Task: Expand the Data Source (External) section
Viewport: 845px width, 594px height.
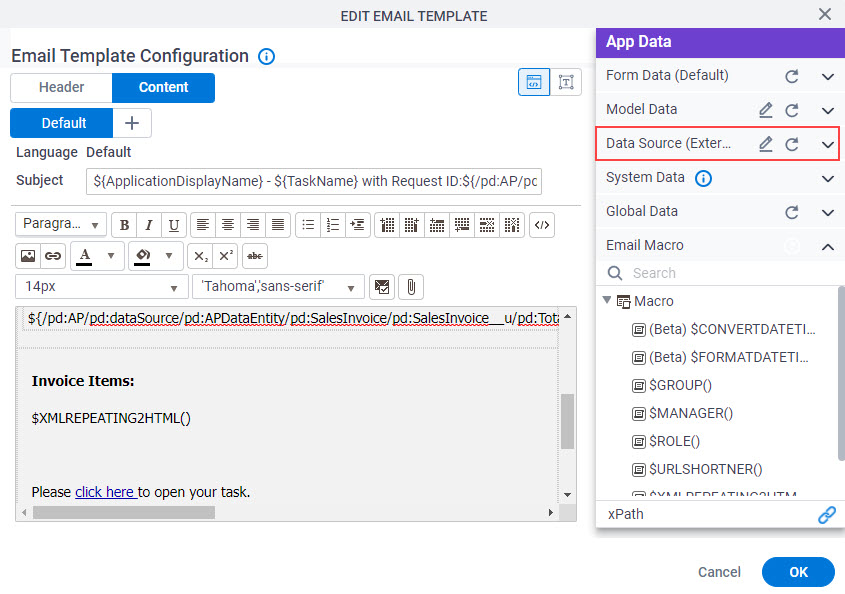Action: 828,144
